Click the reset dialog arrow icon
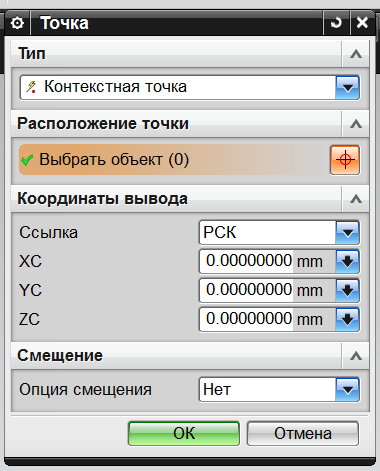 click(x=336, y=23)
